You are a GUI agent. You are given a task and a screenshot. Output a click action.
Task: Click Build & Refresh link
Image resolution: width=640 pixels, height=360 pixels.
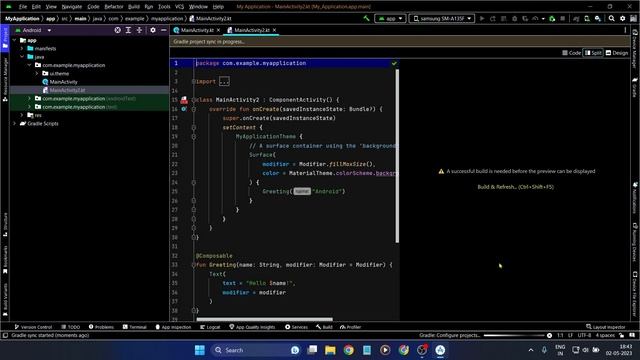click(516, 187)
